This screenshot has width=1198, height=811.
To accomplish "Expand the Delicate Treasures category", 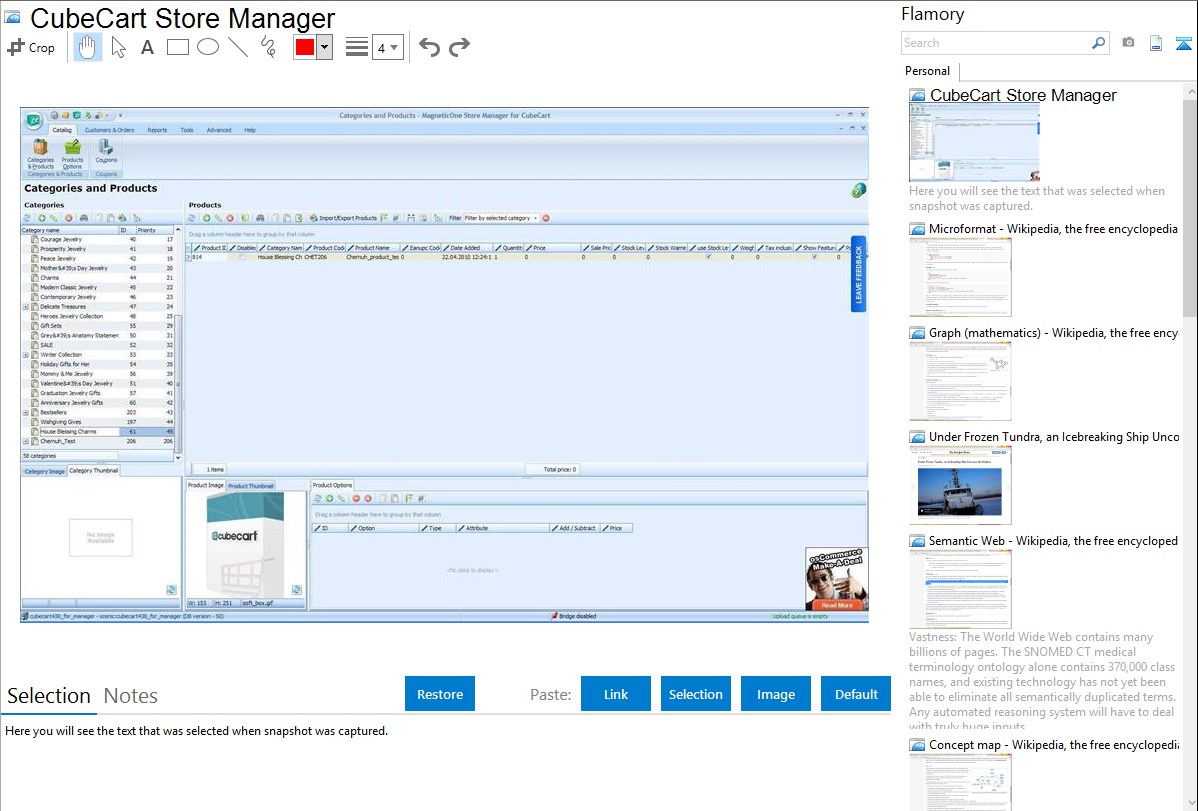I will [26, 307].
